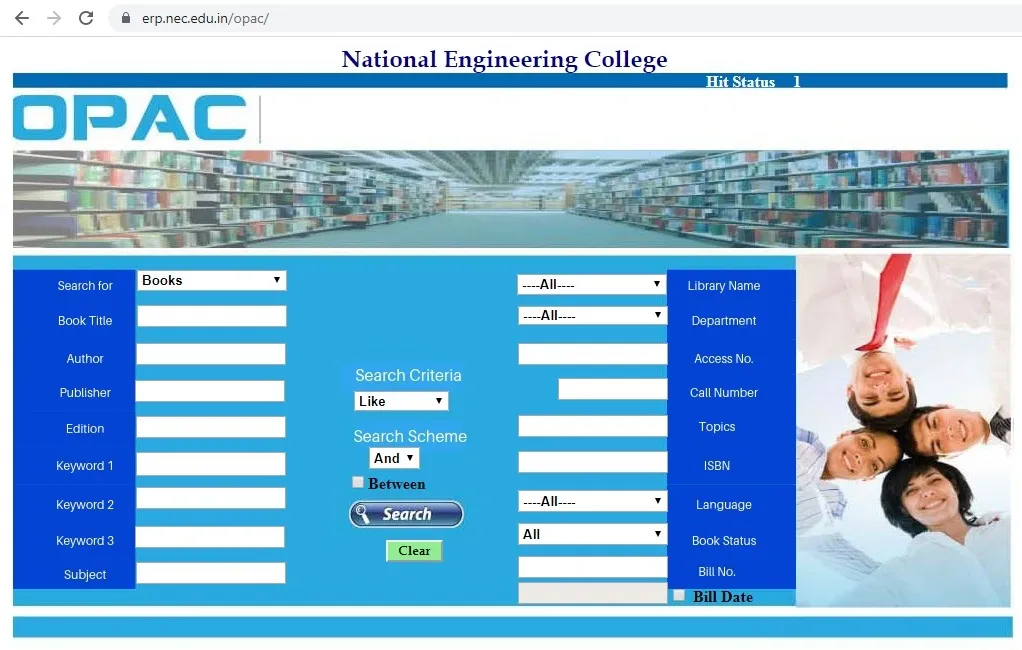Click the Subject input field
Image resolution: width=1022 pixels, height=650 pixels.
pos(211,573)
